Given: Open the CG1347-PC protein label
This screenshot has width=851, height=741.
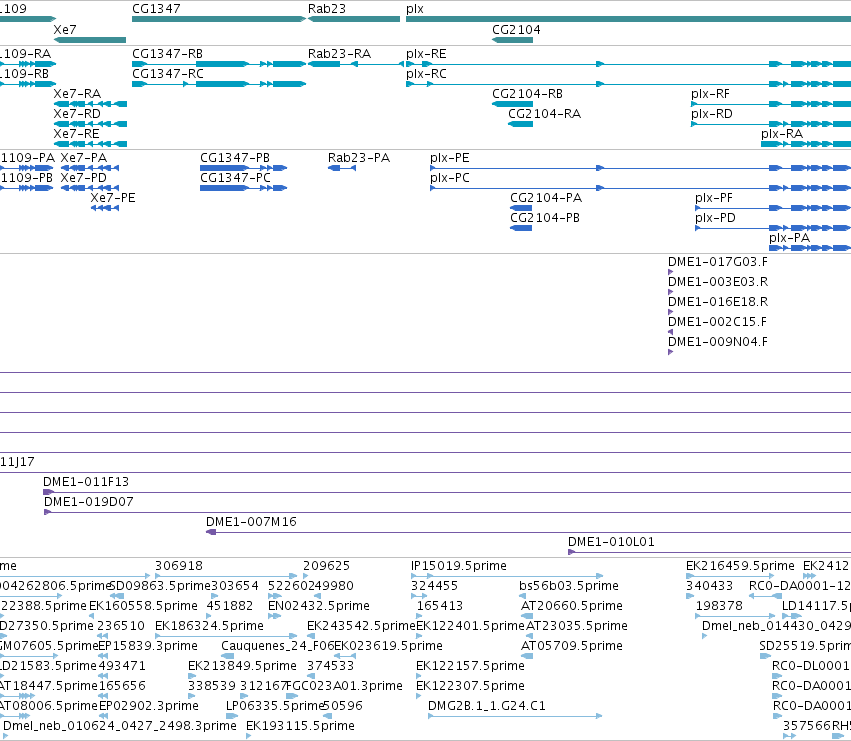Looking at the screenshot, I should tap(235, 178).
